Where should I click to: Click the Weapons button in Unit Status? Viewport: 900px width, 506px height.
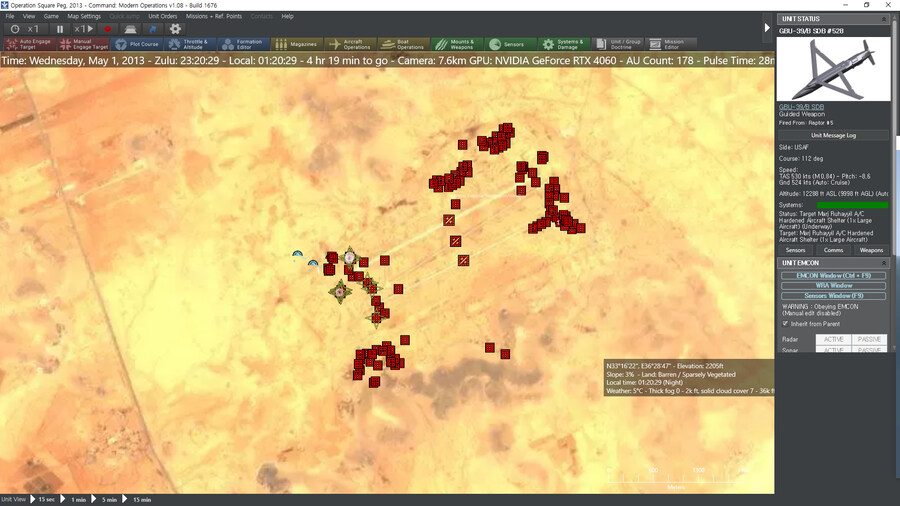871,250
